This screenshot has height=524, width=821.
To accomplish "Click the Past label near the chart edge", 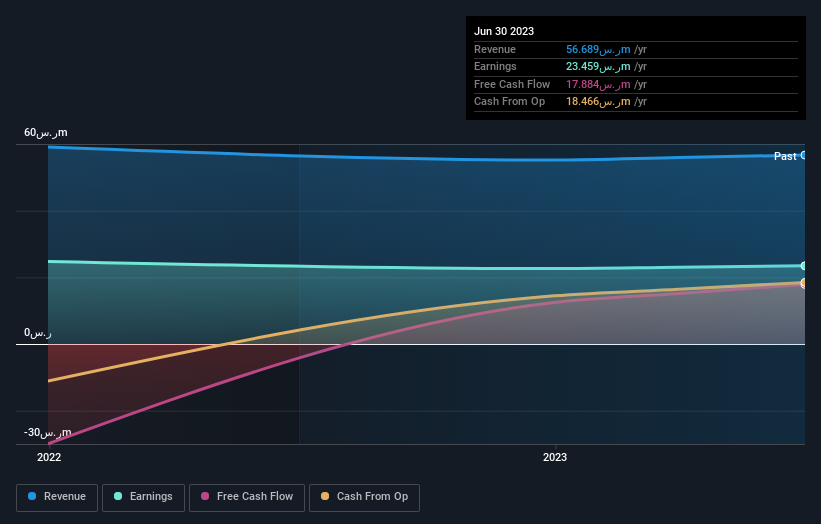I will 785,156.
